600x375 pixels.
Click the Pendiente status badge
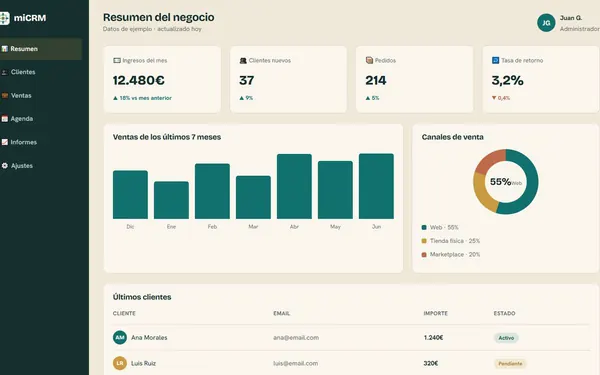tap(510, 364)
